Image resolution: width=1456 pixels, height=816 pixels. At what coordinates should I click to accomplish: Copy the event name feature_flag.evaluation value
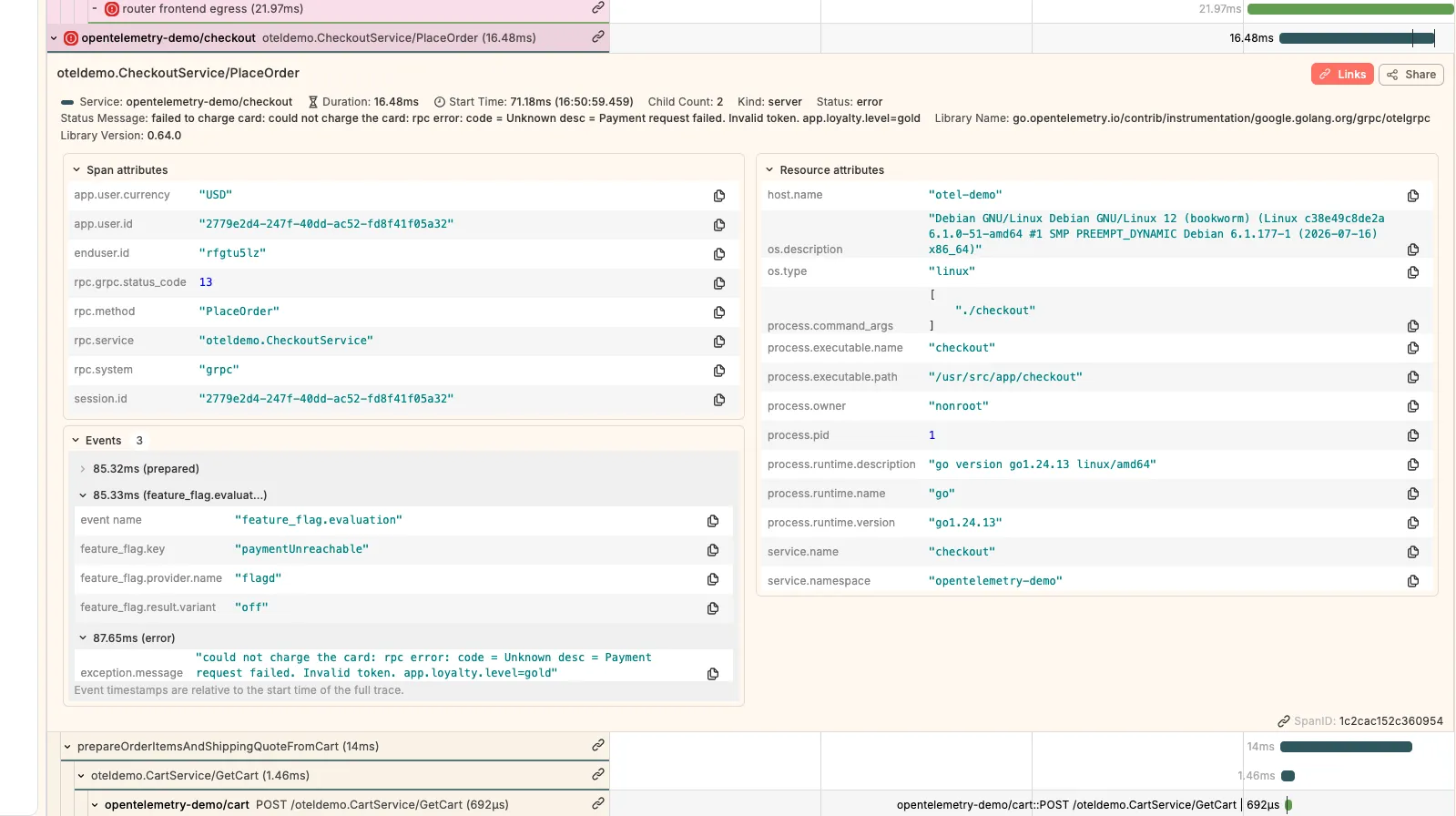[x=713, y=521]
